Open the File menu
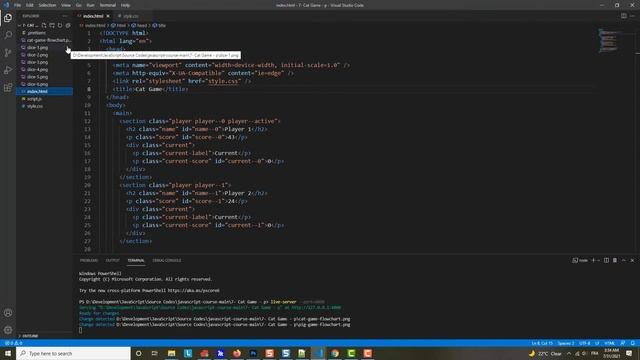 tap(17, 5)
